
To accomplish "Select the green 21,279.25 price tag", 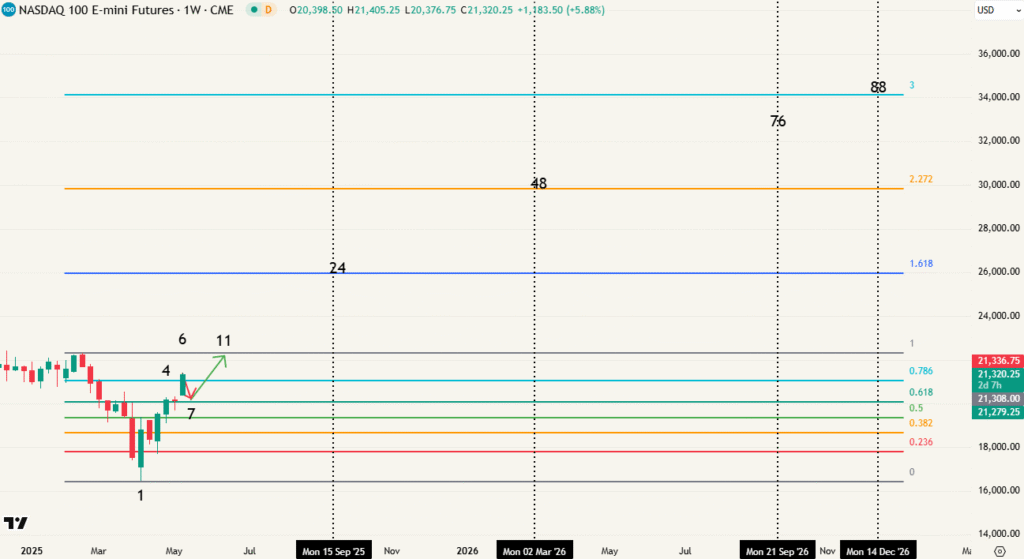I will coord(998,412).
